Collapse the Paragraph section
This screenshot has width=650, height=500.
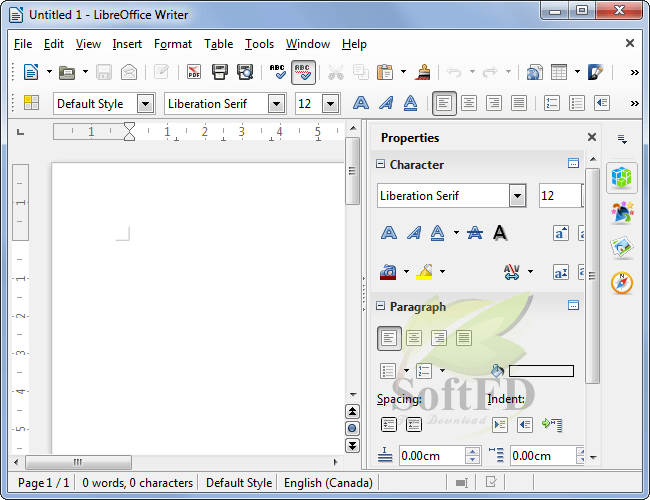[x=380, y=306]
